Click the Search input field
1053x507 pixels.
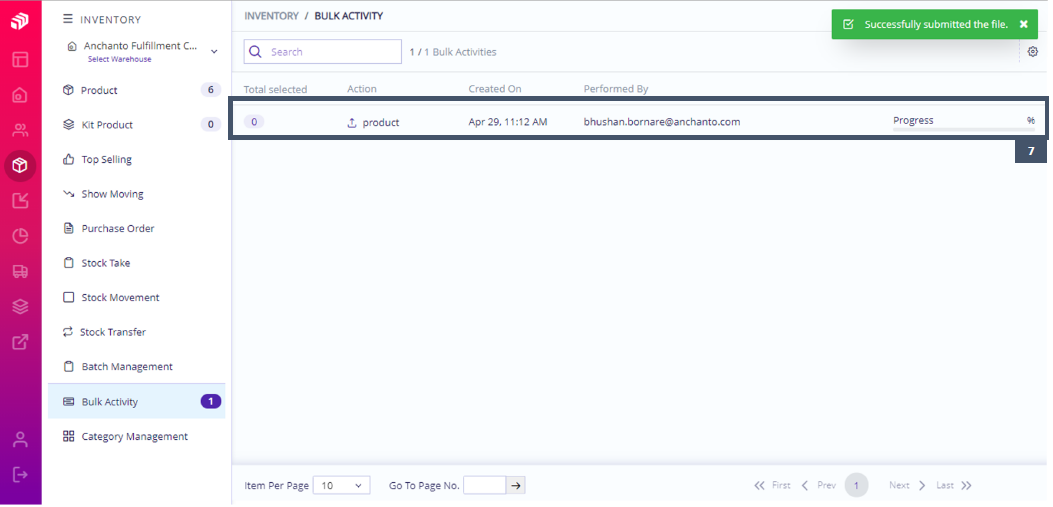(322, 52)
